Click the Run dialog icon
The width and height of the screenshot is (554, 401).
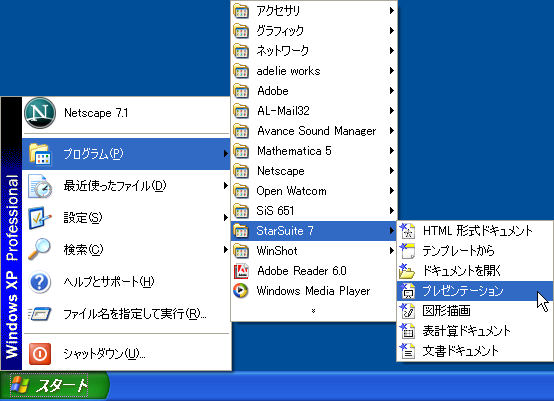coord(40,314)
